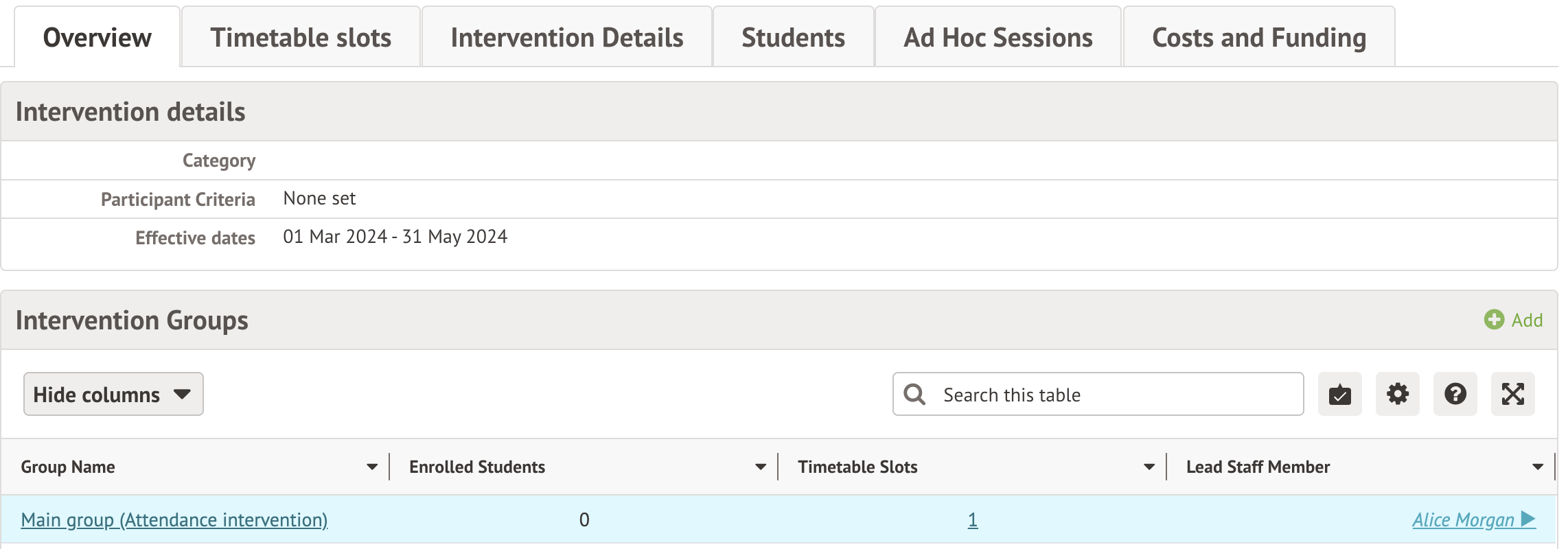Click the timetable slots count link

coord(972,520)
